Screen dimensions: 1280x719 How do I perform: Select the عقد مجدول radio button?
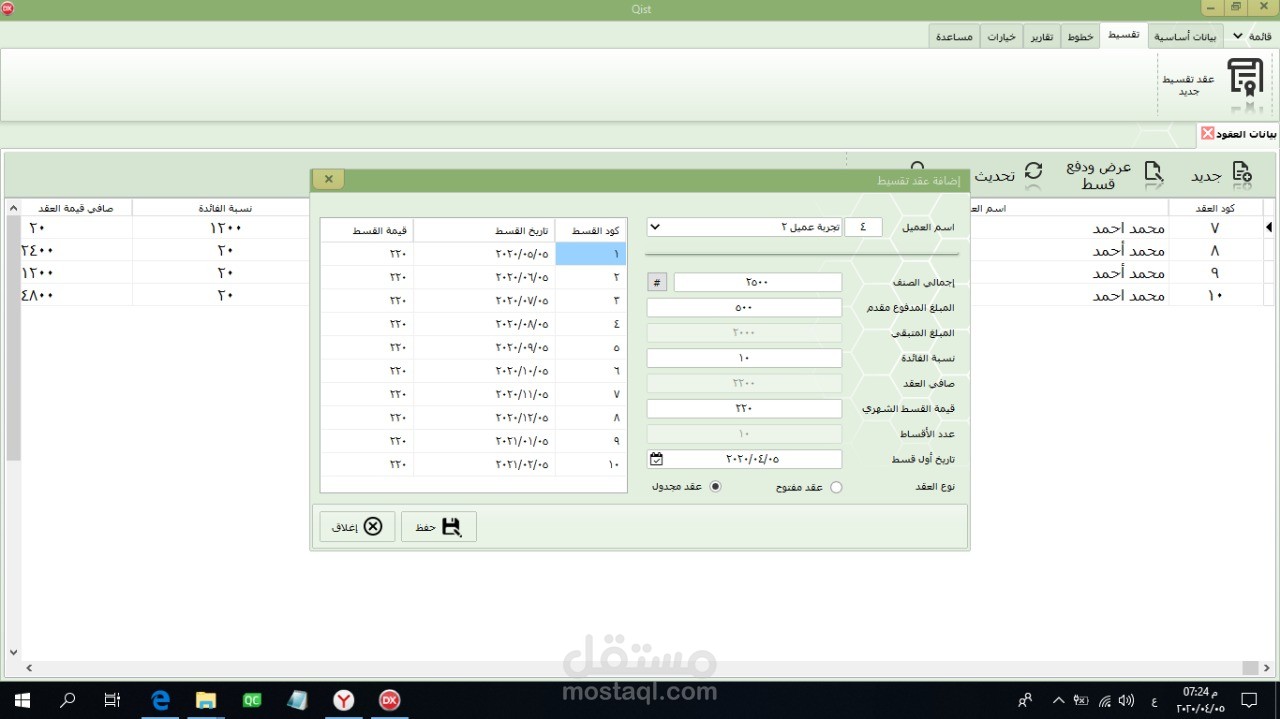pos(715,487)
